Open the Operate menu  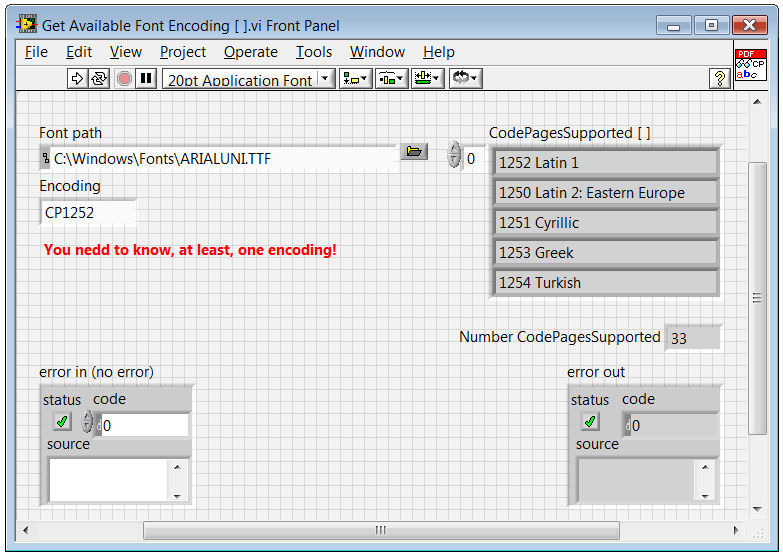point(250,52)
